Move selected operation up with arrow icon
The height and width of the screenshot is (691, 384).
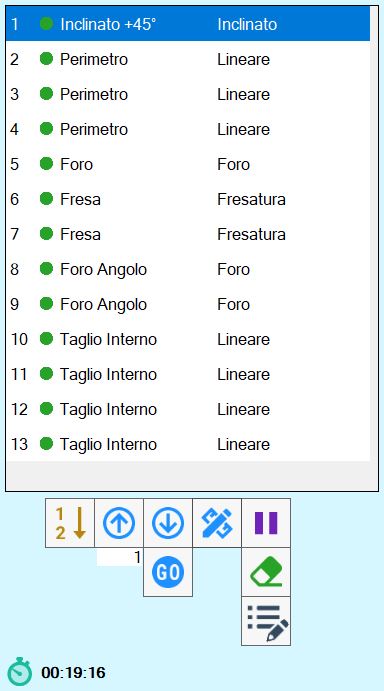(119, 523)
